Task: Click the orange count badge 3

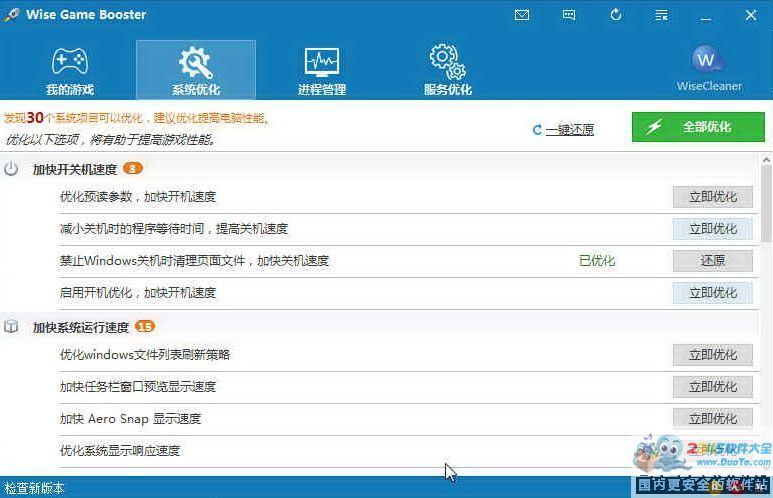Action: (132, 169)
